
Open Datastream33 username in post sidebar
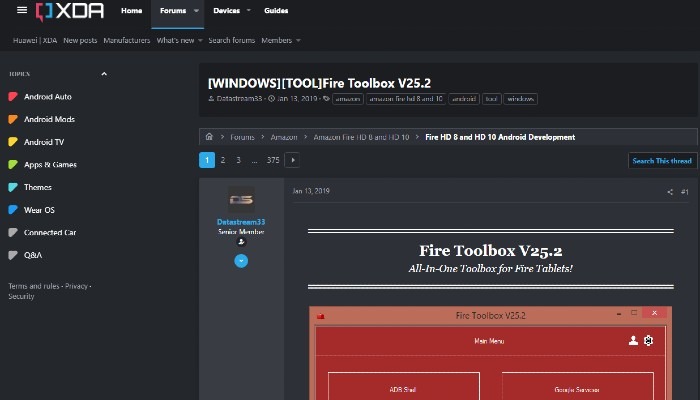point(241,222)
